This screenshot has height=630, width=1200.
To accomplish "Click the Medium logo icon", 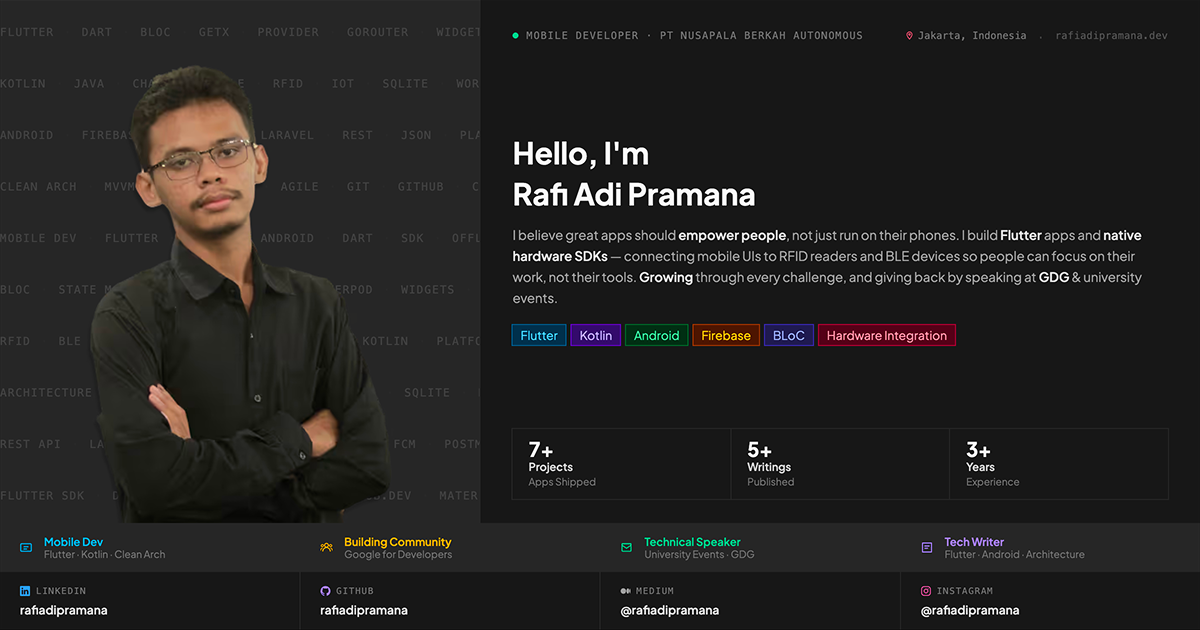I will click(x=625, y=591).
